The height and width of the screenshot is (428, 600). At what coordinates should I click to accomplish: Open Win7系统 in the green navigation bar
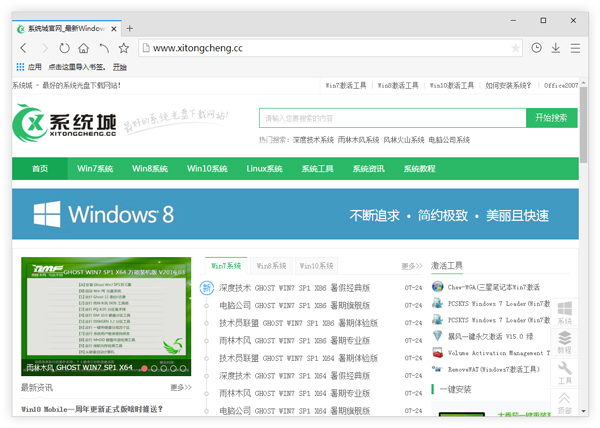click(95, 169)
